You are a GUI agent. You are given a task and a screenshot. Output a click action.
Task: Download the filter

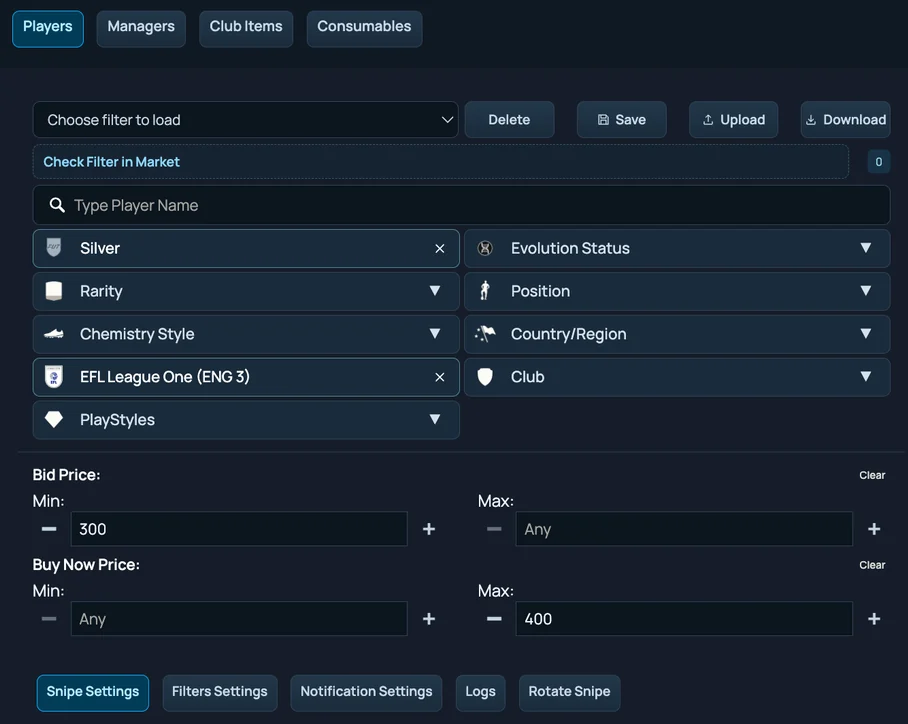(845, 120)
